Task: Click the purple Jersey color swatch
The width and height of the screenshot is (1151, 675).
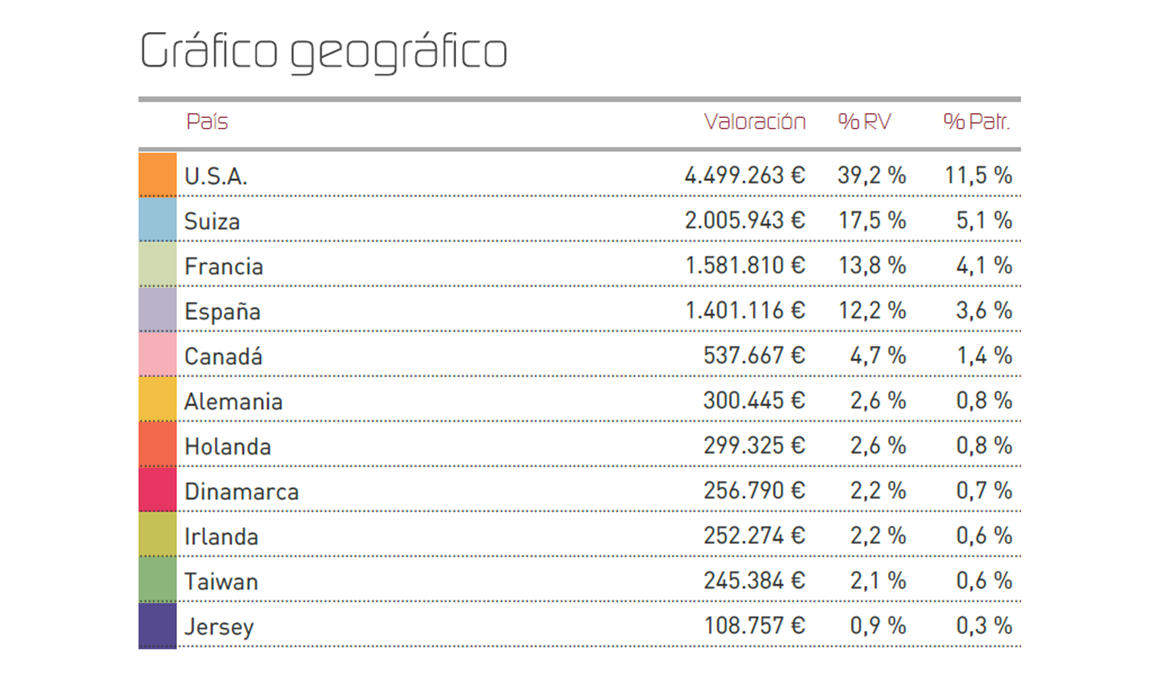Action: 157,626
